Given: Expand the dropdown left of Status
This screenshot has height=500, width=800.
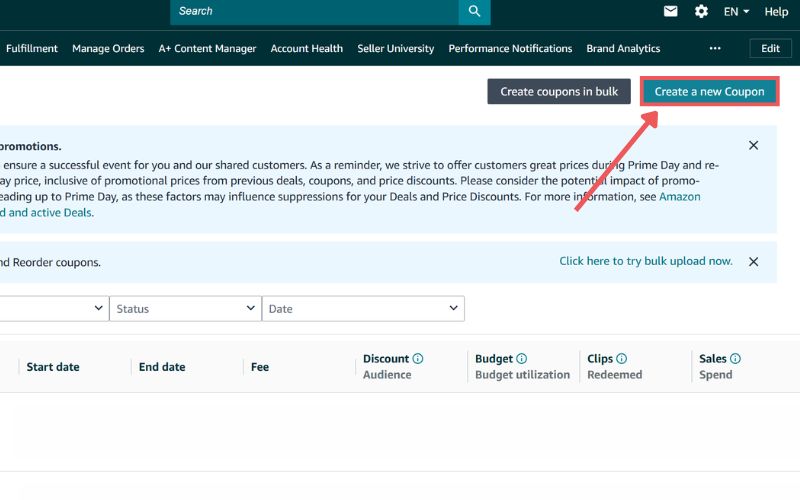Looking at the screenshot, I should click(54, 309).
